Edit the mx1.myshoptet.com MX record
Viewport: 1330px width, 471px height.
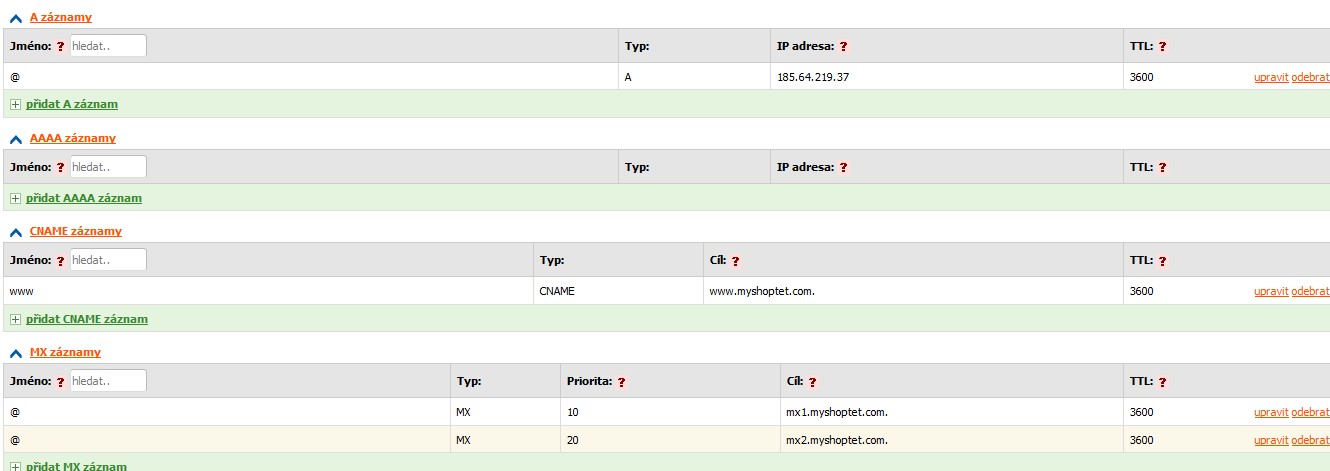(1270, 412)
